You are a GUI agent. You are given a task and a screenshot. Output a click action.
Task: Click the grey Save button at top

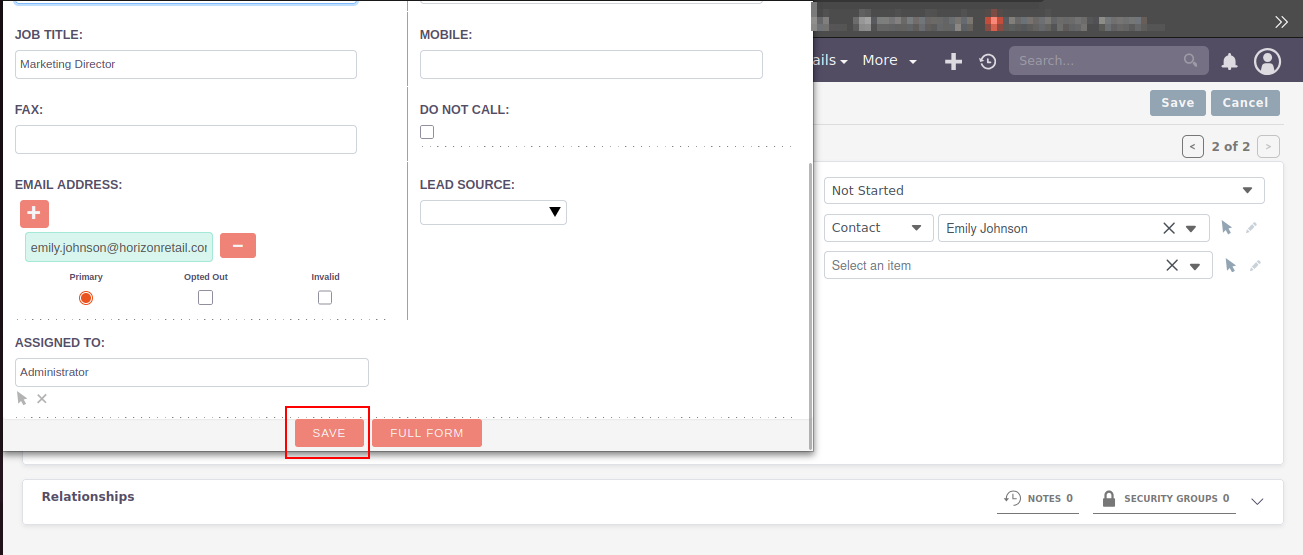(x=1178, y=102)
